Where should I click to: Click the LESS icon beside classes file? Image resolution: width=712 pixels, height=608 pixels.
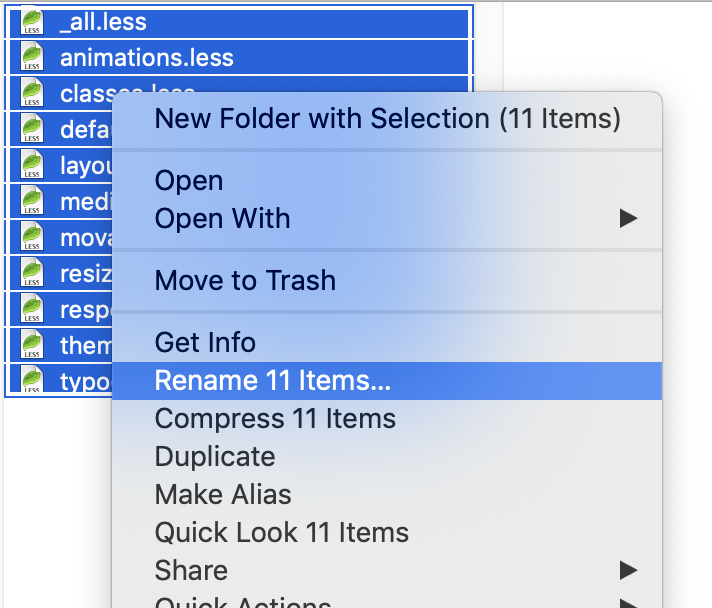pos(32,93)
